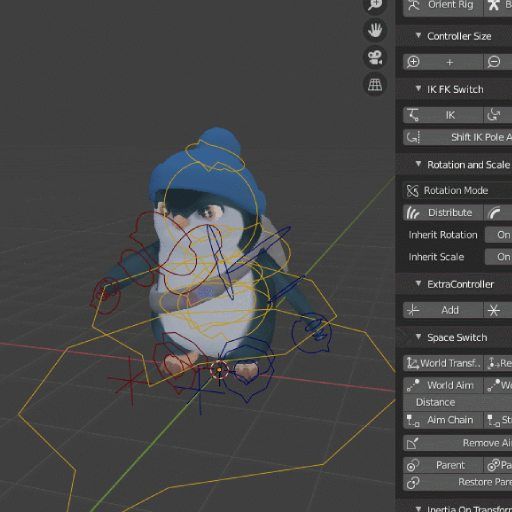This screenshot has height=512, width=512.
Task: Click the Distribute button
Action: (x=443, y=213)
